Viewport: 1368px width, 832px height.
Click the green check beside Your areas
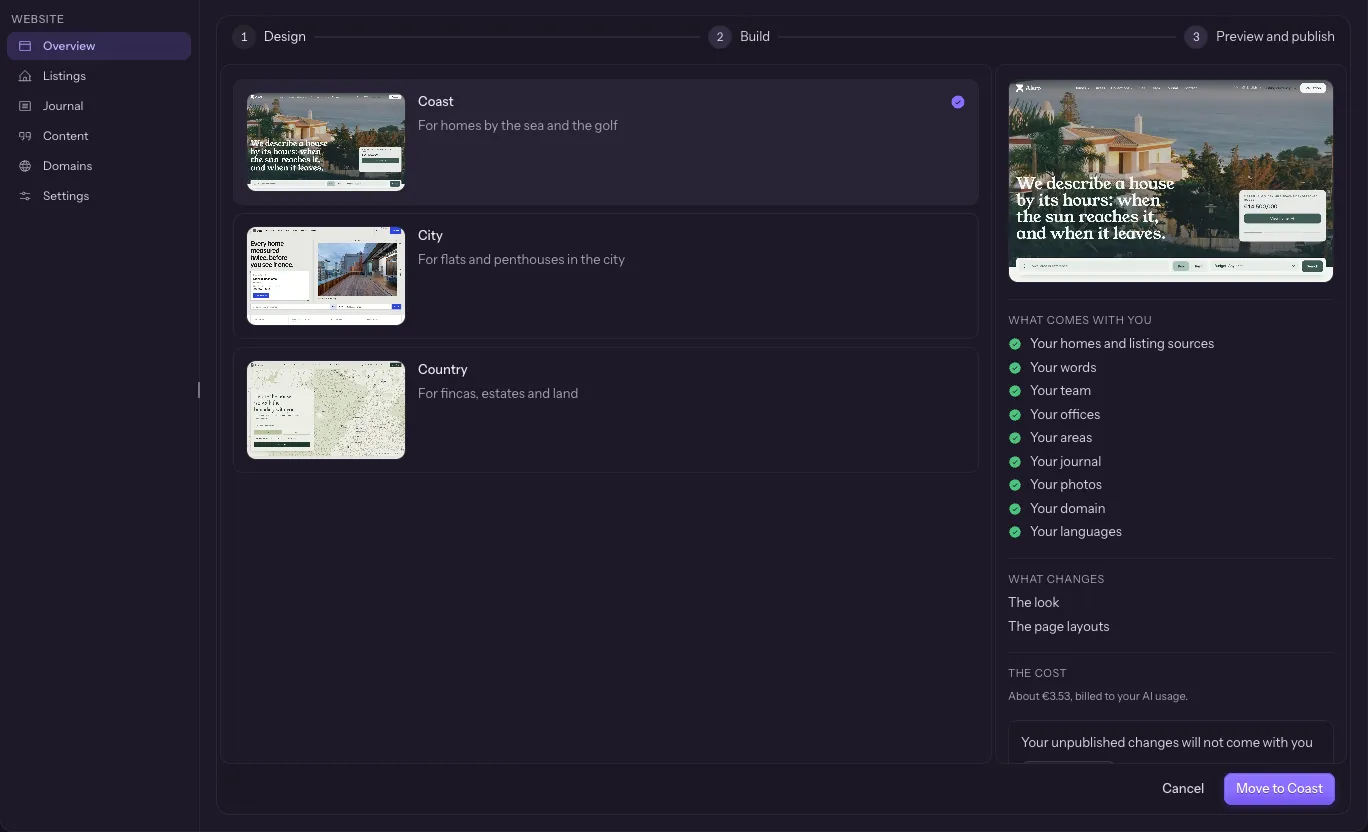(1015, 438)
